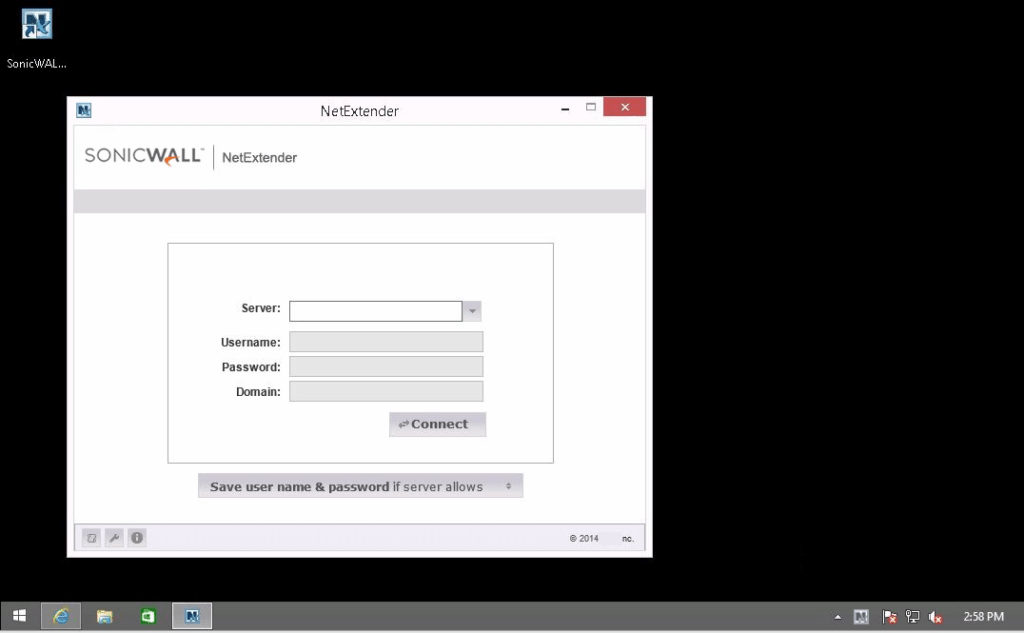Minimize the NetExtender window
Viewport: 1024px width, 633px height.
[565, 108]
